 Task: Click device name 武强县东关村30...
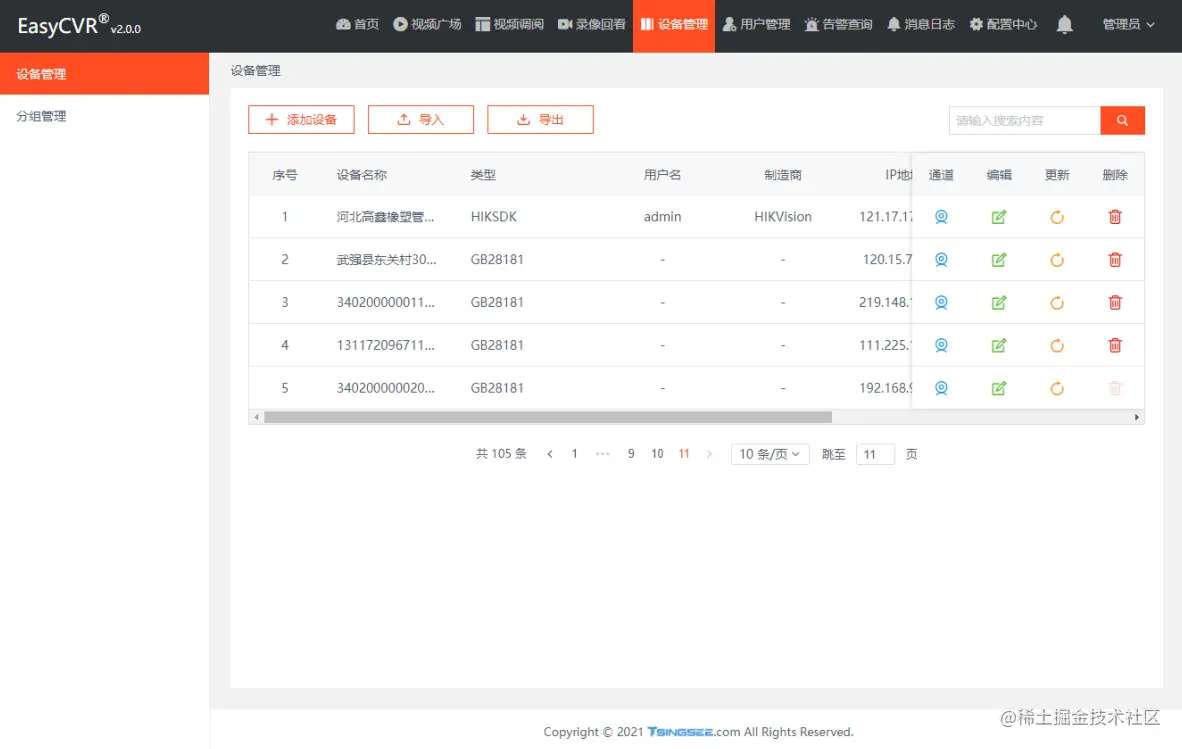point(386,260)
